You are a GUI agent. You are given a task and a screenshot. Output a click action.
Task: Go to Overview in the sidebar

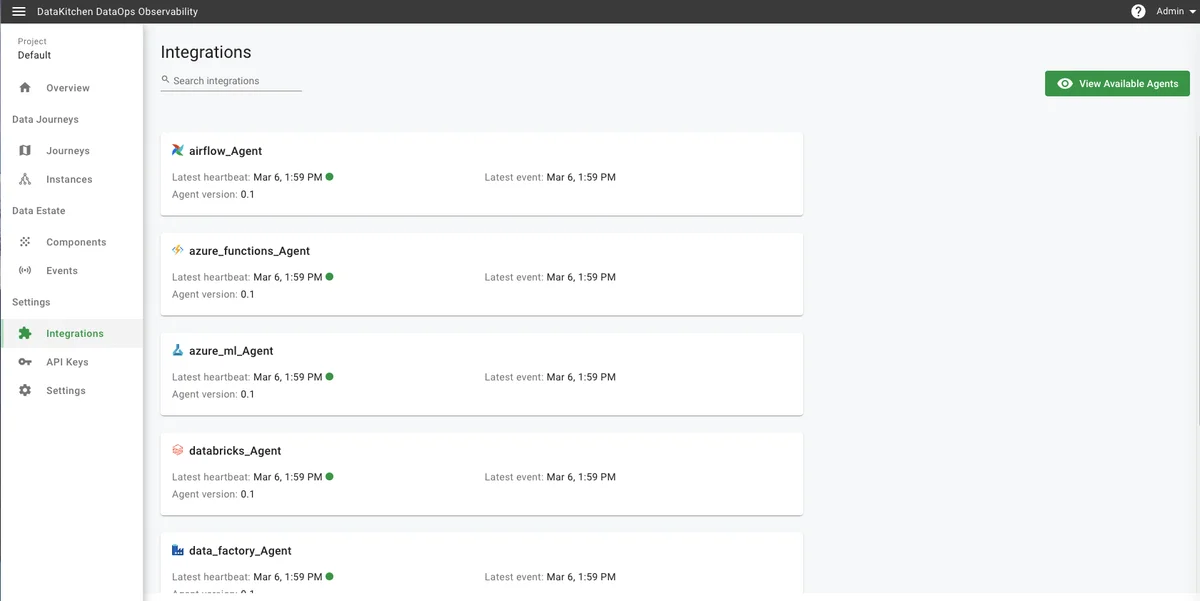pos(67,88)
